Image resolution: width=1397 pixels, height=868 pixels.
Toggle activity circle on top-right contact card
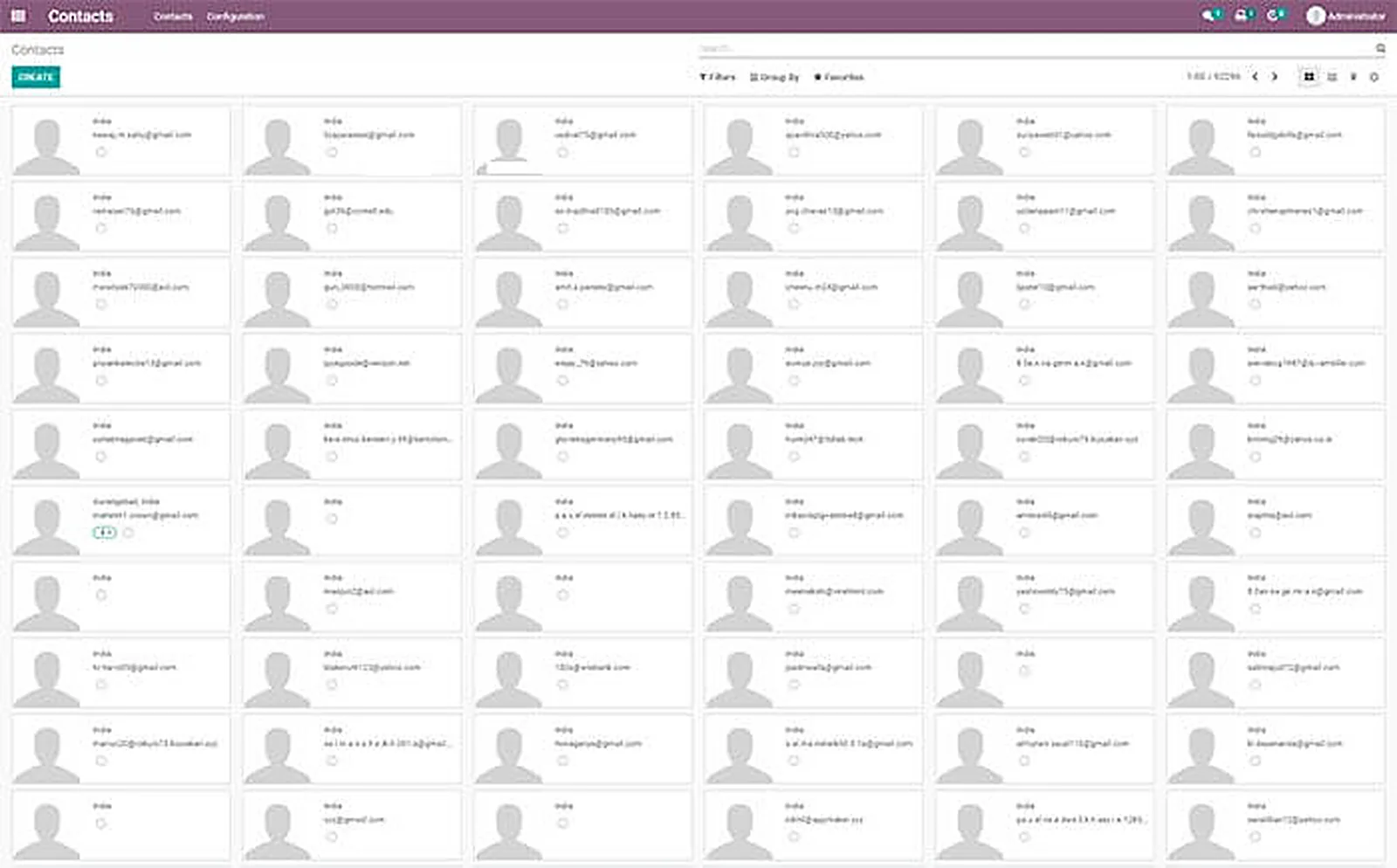click(1255, 152)
